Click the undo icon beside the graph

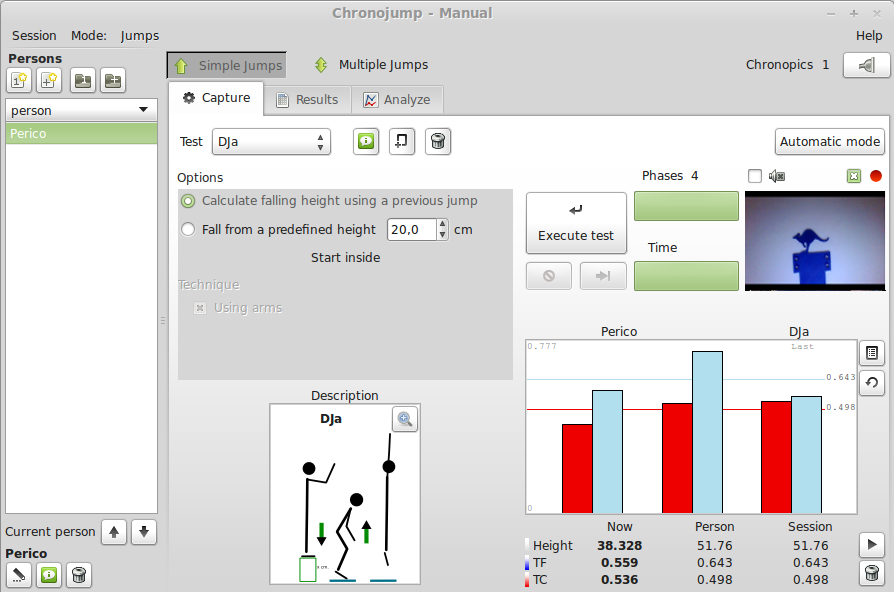tap(871, 382)
